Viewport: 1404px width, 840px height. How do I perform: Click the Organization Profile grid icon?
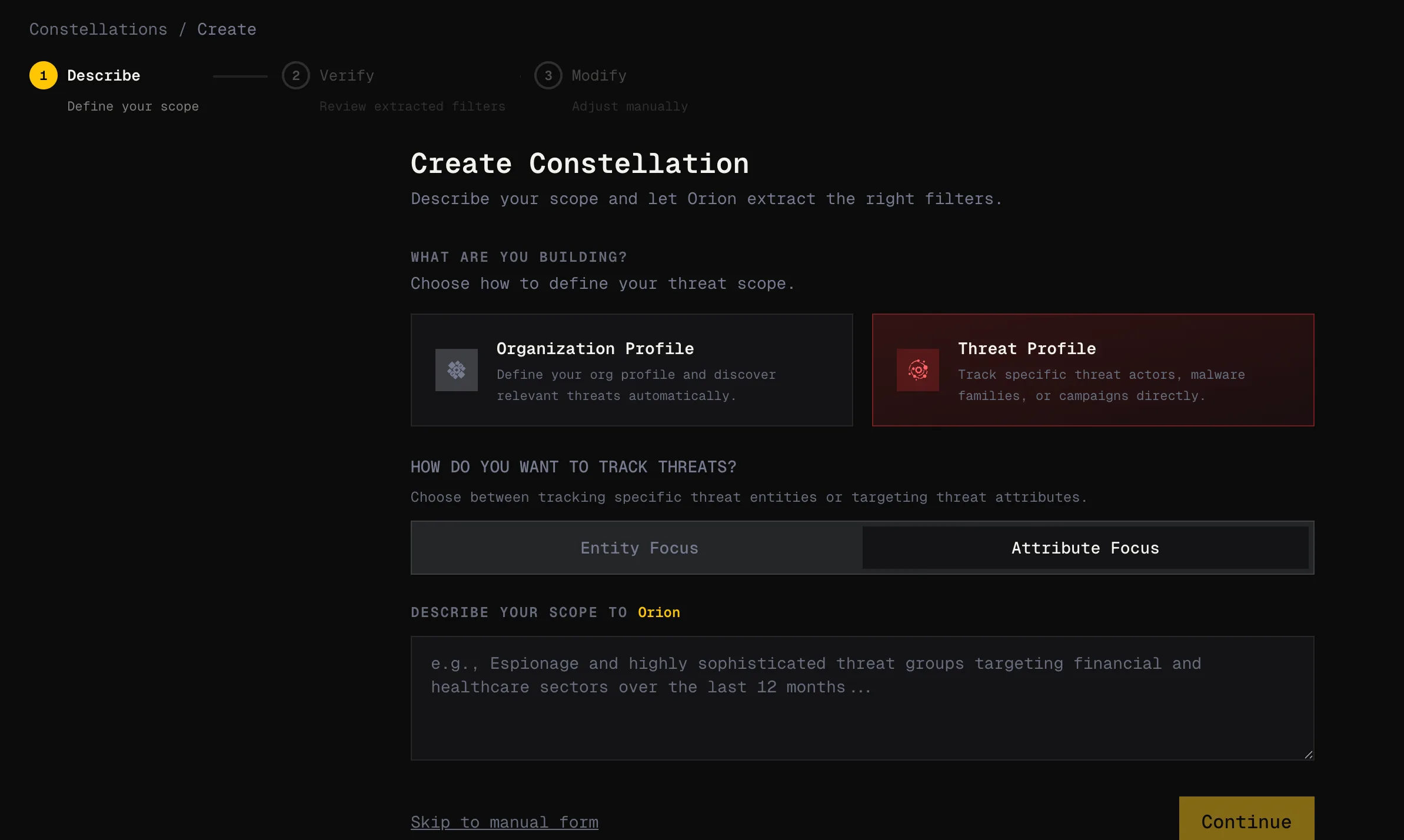pos(456,370)
